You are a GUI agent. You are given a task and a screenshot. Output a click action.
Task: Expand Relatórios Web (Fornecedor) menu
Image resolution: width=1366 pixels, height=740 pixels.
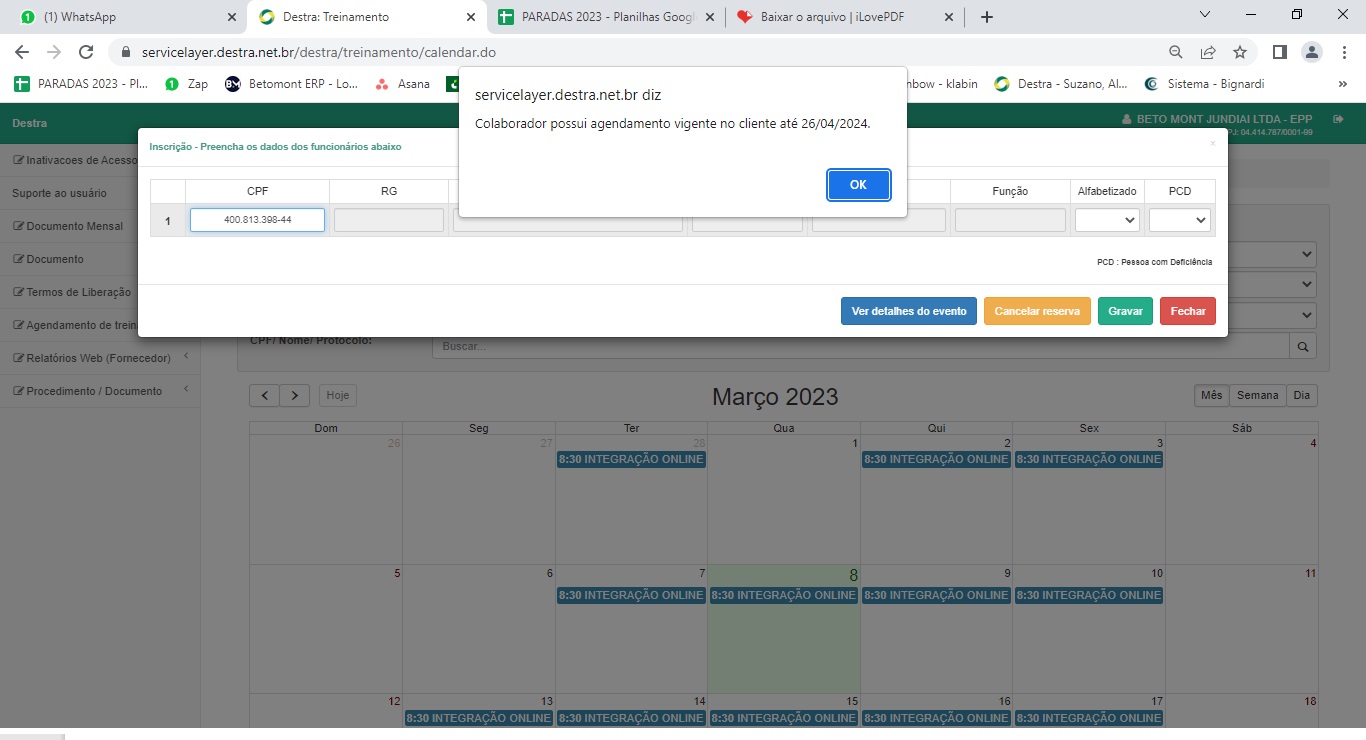[98, 358]
